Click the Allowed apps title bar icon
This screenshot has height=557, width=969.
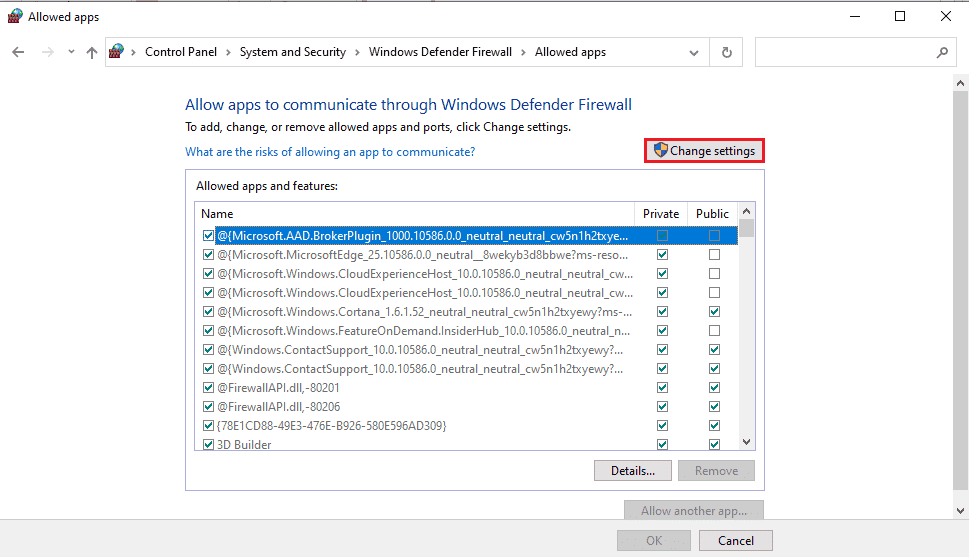pos(15,16)
